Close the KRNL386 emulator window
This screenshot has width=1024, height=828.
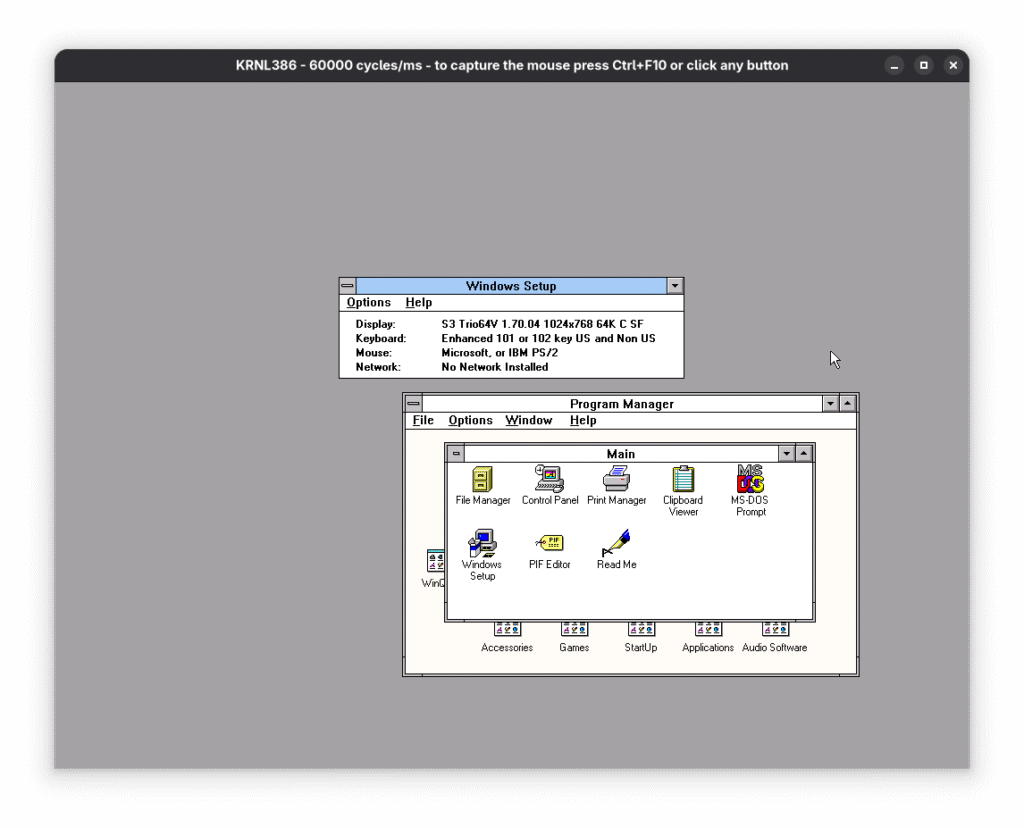tap(953, 65)
